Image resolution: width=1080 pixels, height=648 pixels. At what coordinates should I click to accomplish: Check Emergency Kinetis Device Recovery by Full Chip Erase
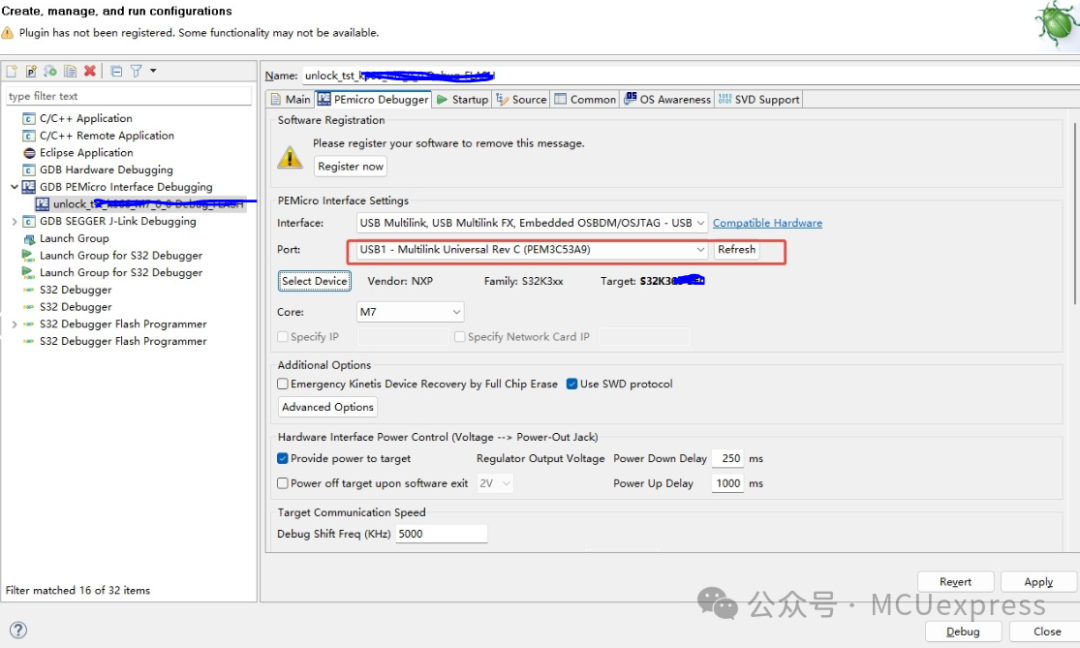coord(282,384)
